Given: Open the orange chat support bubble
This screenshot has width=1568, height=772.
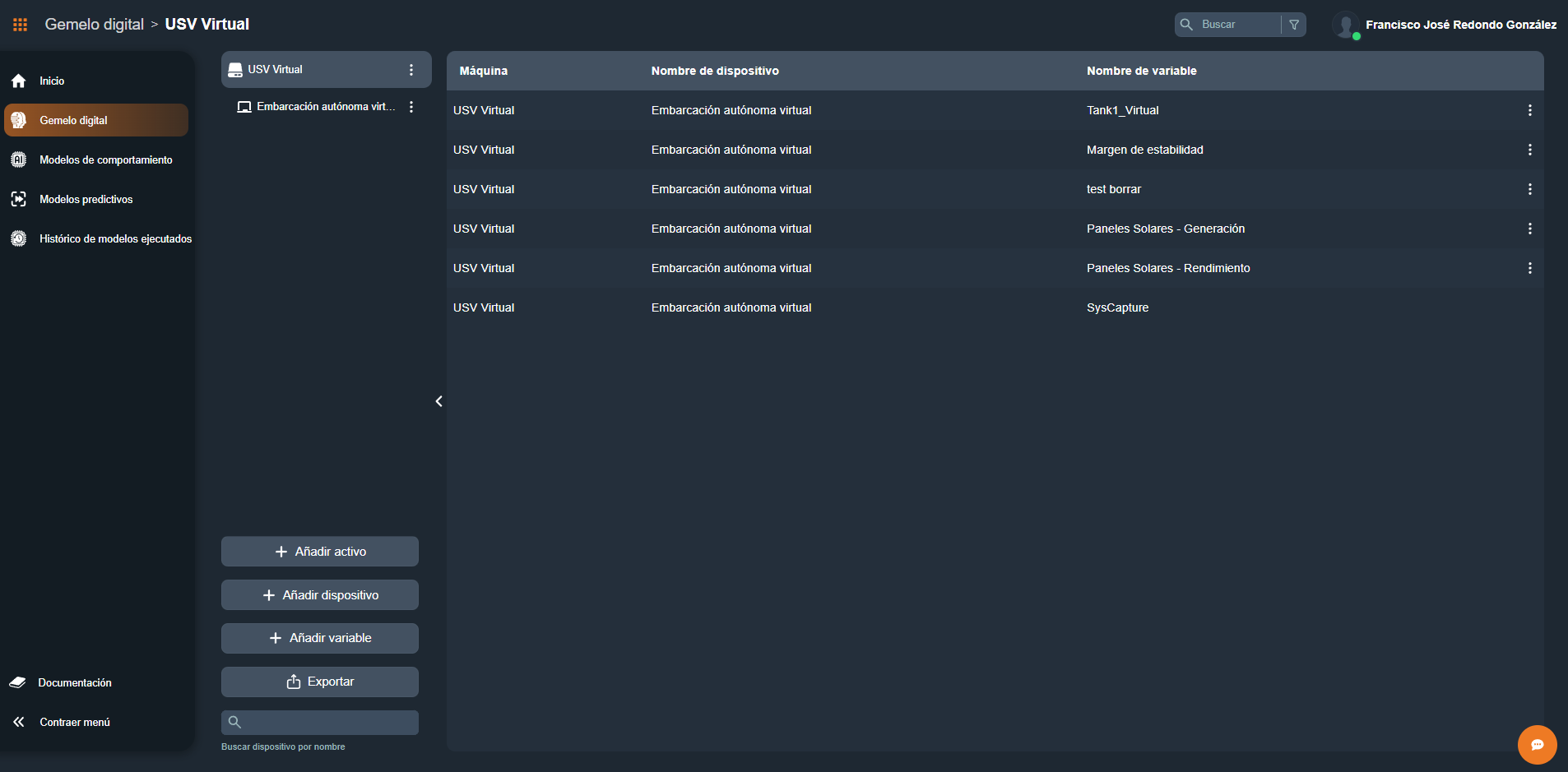Looking at the screenshot, I should point(1537,745).
